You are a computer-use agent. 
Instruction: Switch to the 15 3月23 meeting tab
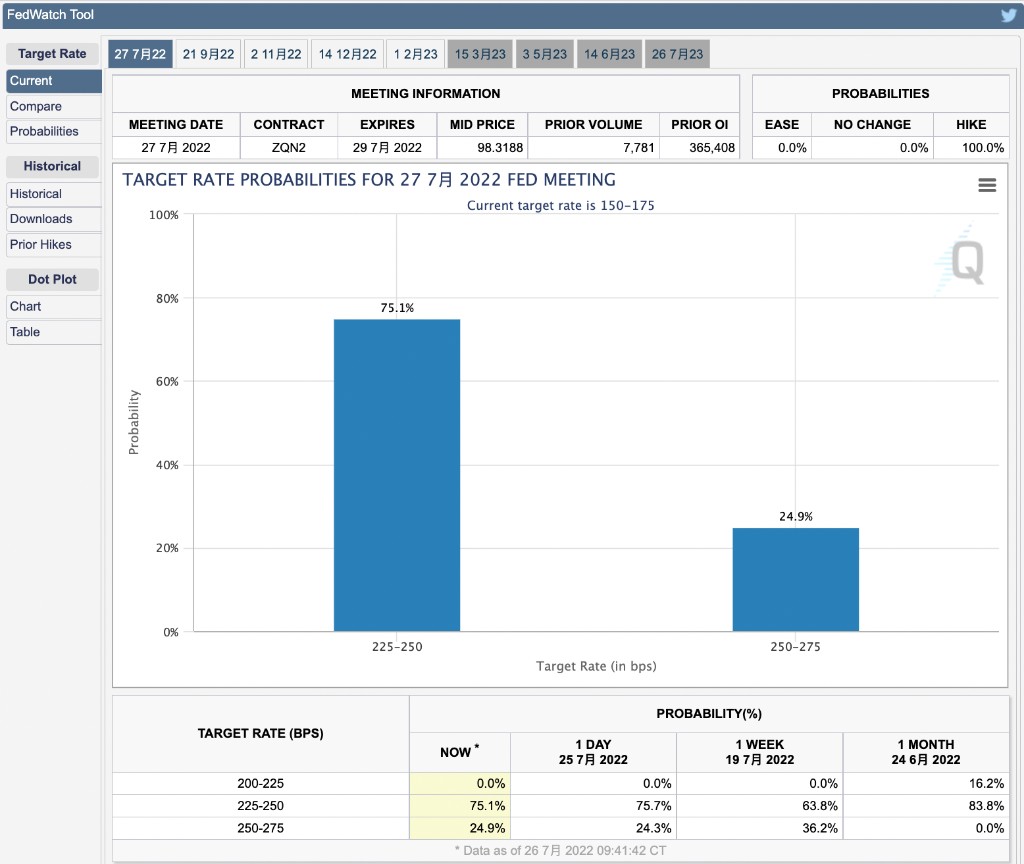tap(481, 54)
